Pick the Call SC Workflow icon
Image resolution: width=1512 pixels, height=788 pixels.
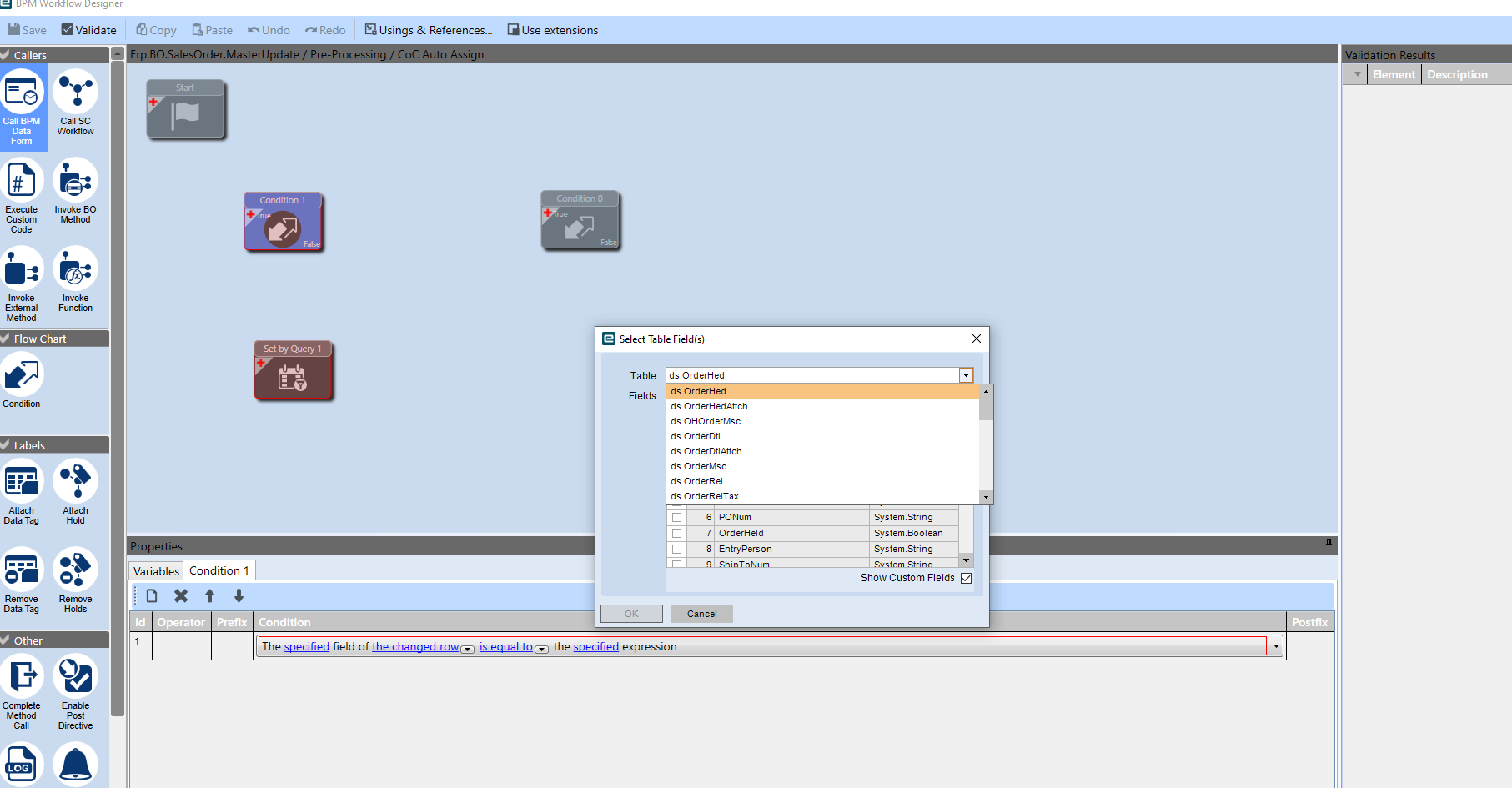[x=75, y=103]
